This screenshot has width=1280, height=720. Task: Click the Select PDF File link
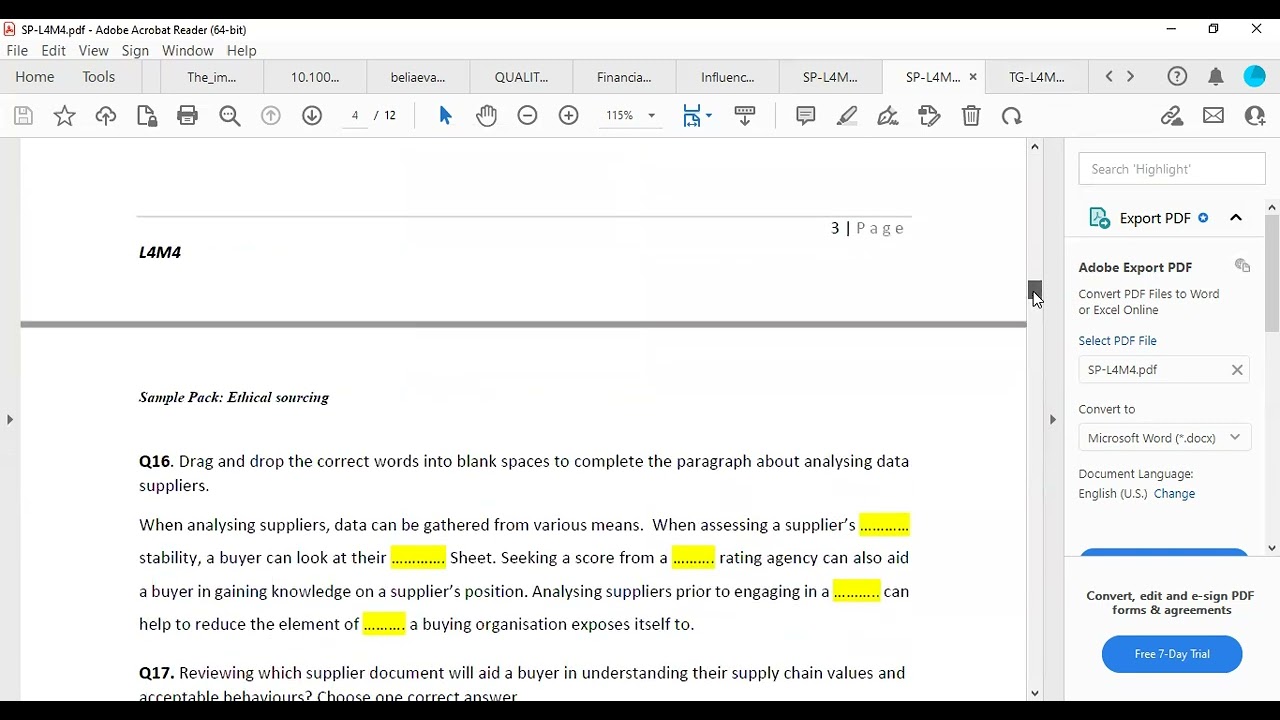1117,341
